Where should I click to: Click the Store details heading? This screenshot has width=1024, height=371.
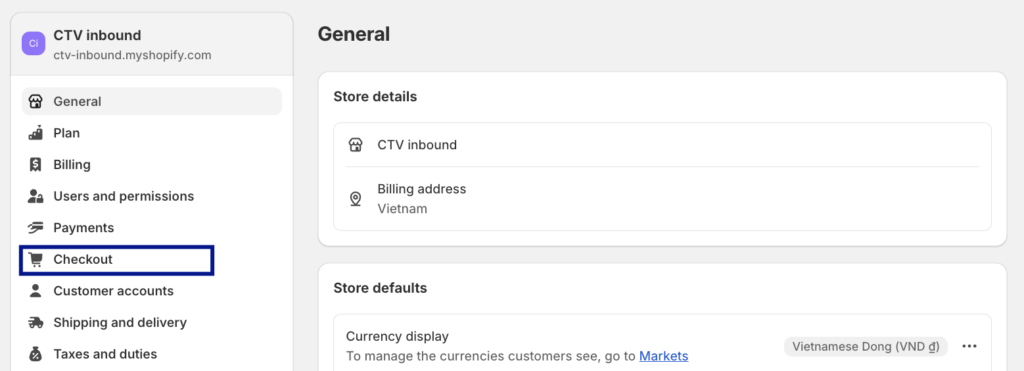click(x=376, y=97)
